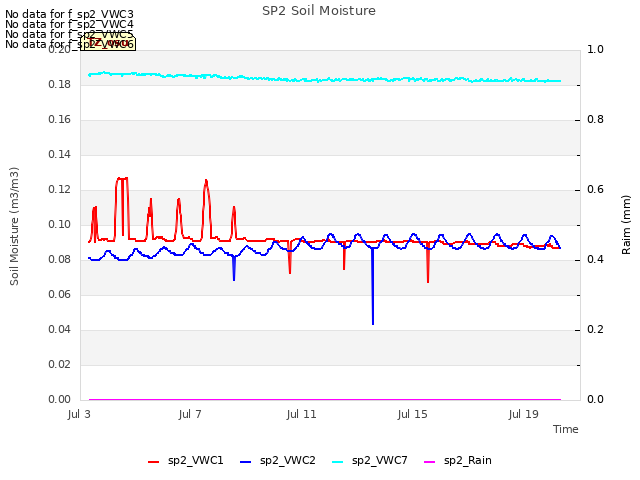
Task: Click the 0.2 right axis tick label
Action: 595,329
